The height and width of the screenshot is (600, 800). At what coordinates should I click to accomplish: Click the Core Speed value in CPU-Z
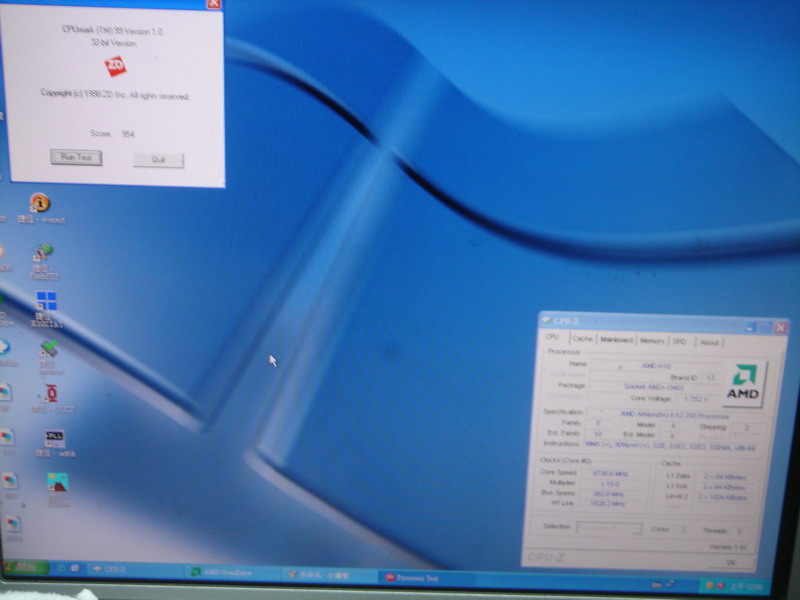610,473
